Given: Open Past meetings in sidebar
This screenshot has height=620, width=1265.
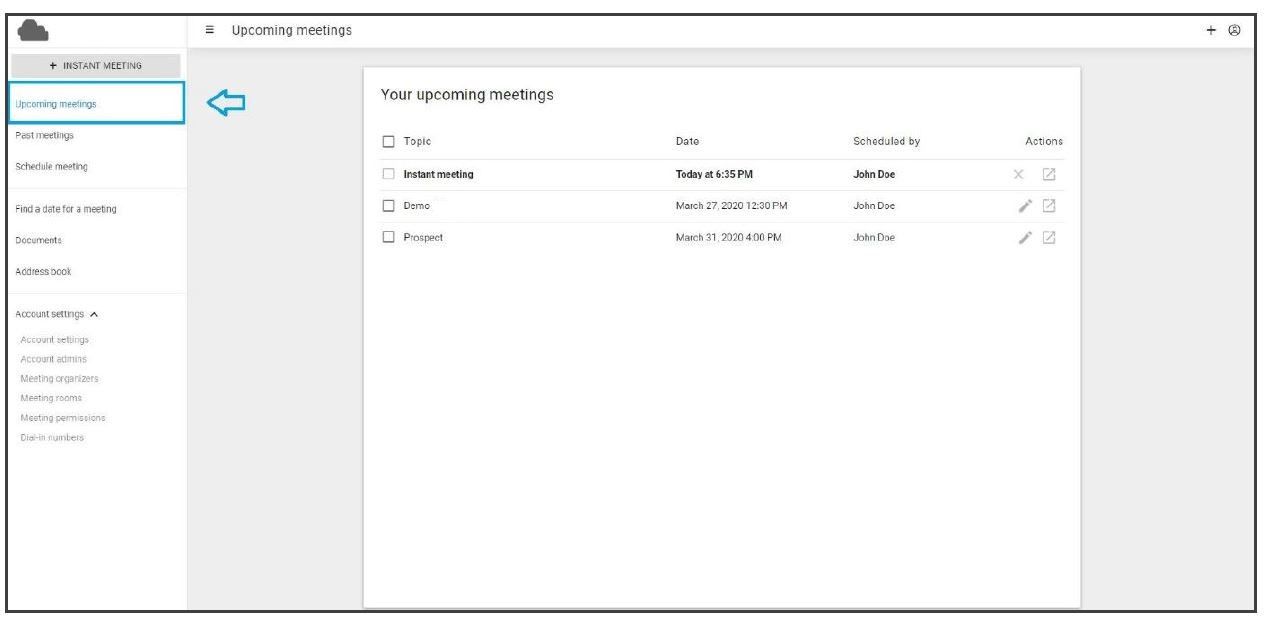Looking at the screenshot, I should click(45, 135).
